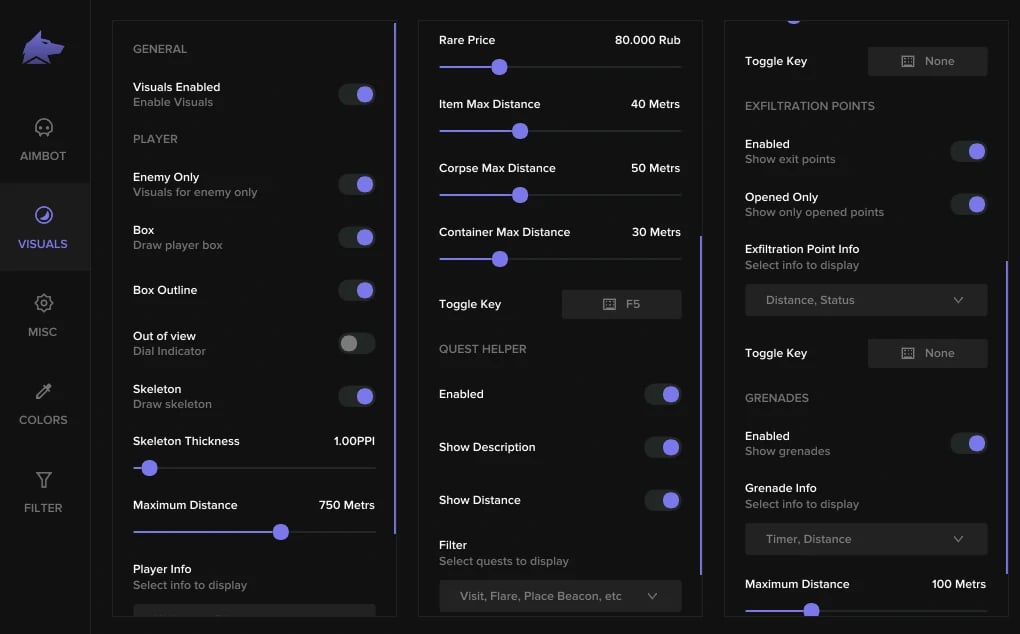The width and height of the screenshot is (1020, 634).
Task: Click the Aimbot skull icon
Action: point(43,127)
